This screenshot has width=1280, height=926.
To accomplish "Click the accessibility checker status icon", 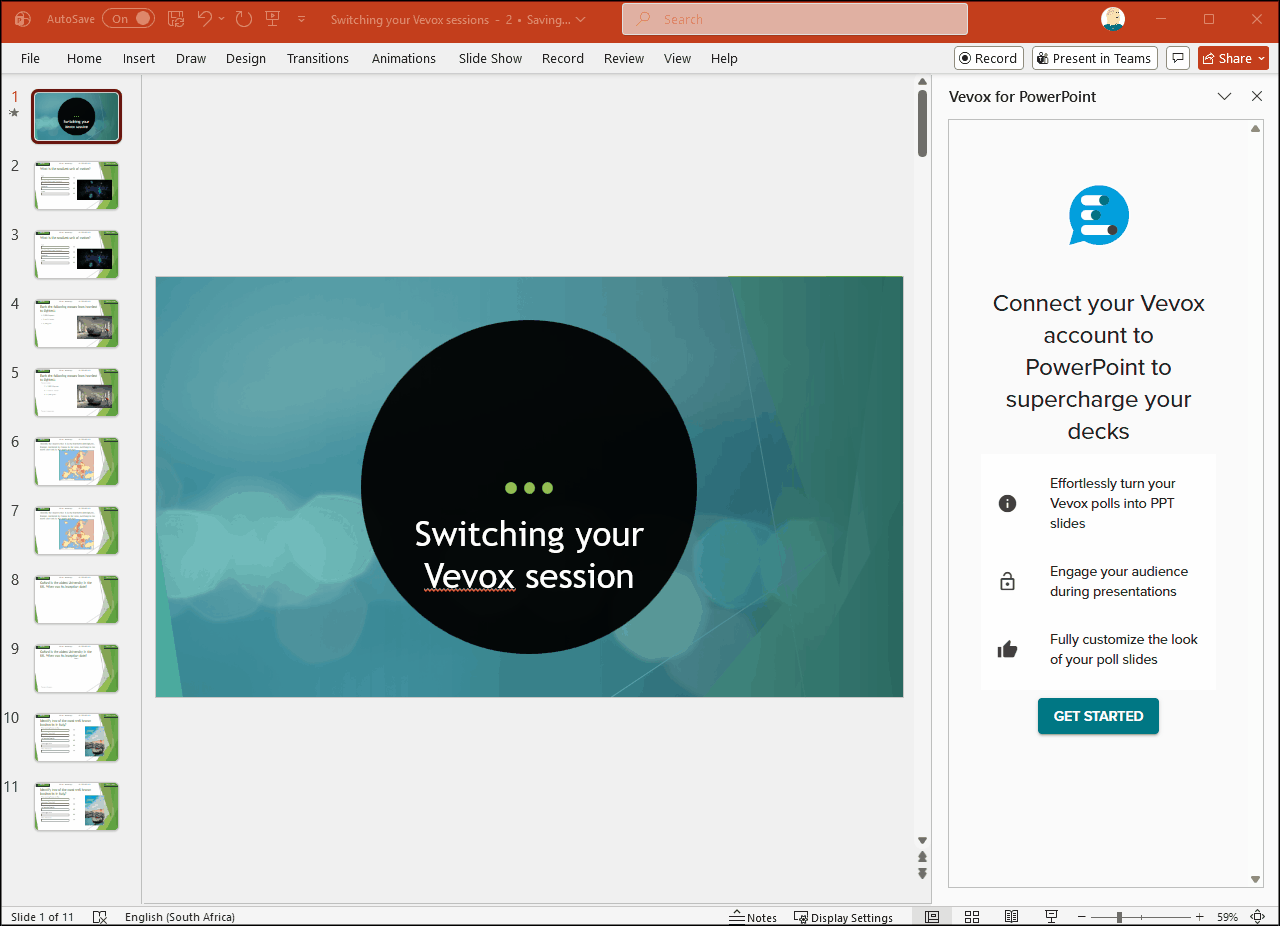I will coord(100,917).
